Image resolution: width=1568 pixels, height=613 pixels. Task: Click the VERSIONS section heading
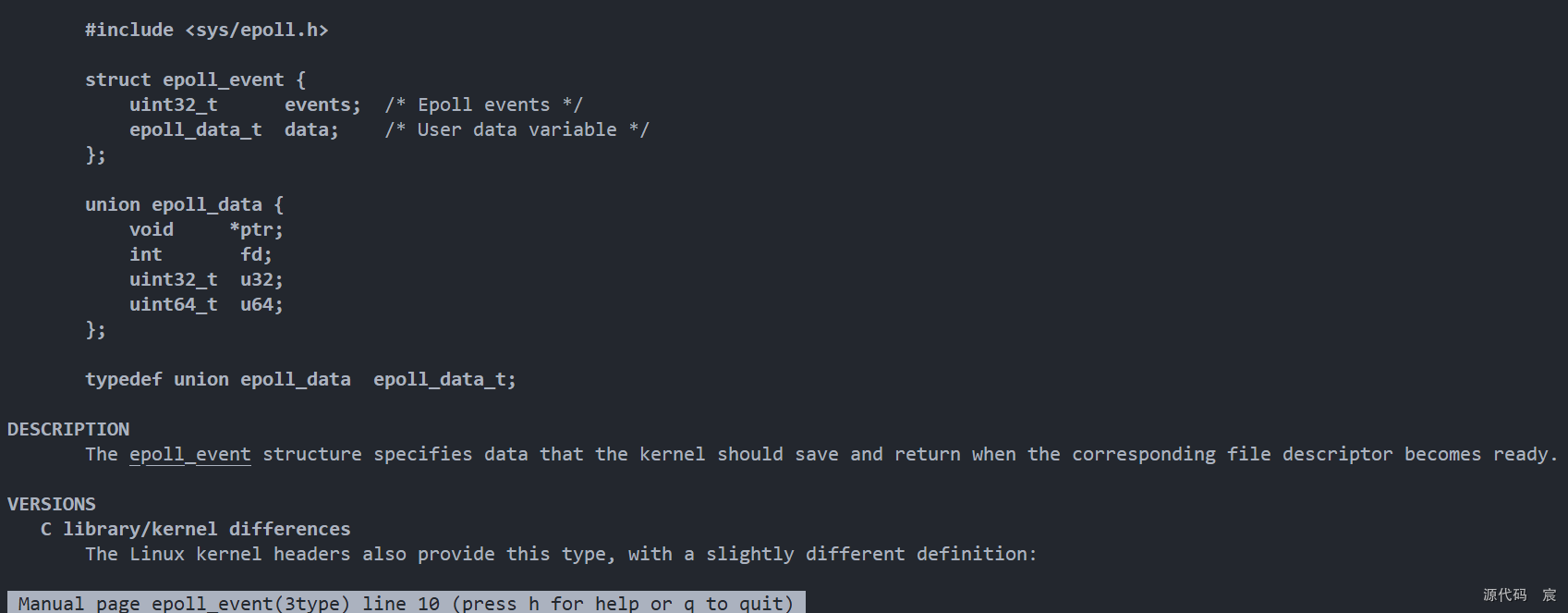52,504
